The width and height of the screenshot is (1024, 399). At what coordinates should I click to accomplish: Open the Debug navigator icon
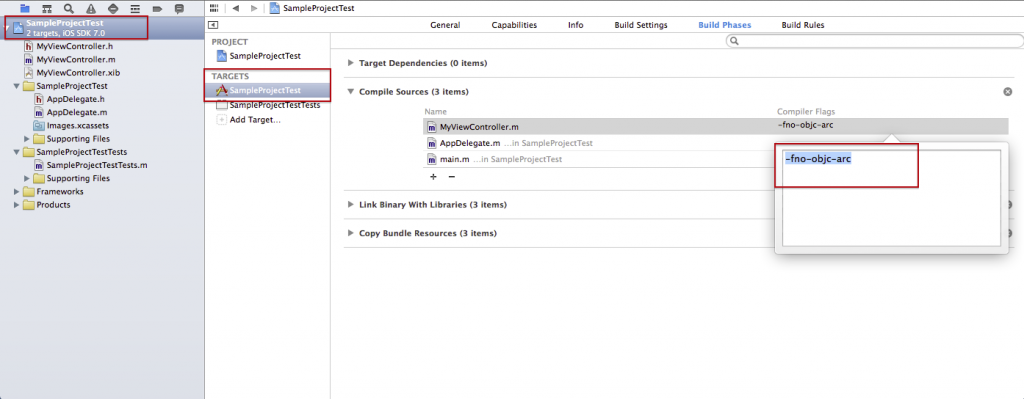click(x=135, y=8)
